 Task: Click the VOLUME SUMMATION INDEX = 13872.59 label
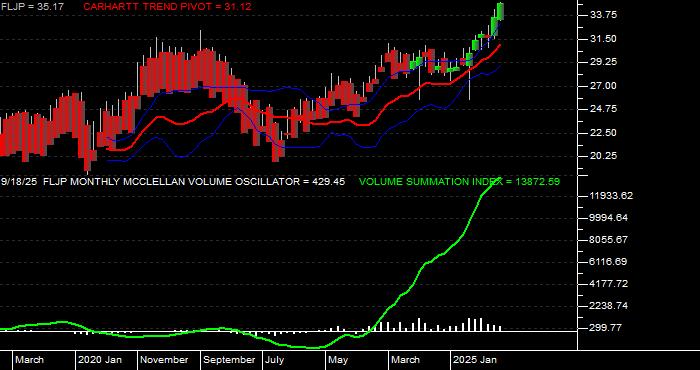pyautogui.click(x=459, y=182)
